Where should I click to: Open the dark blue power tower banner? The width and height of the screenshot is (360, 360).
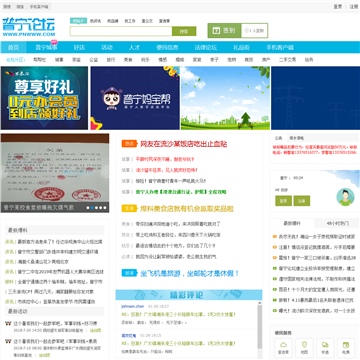pos(315,98)
